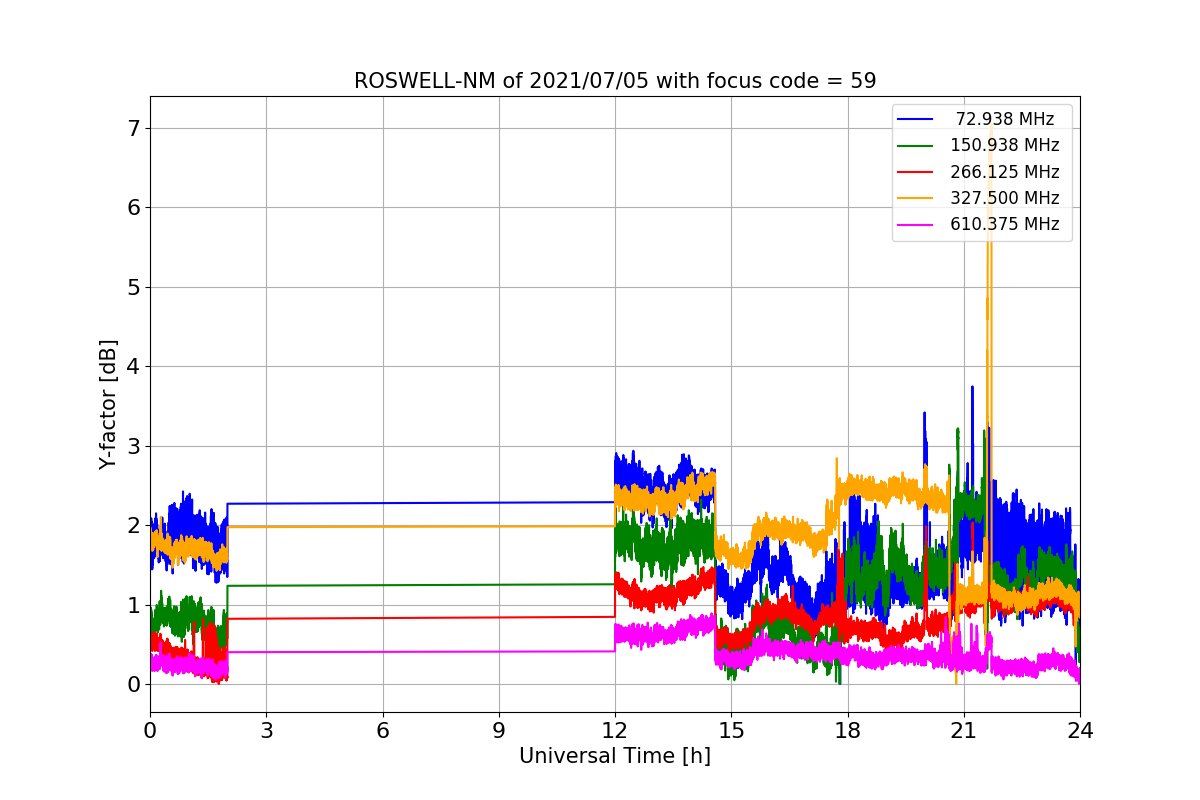This screenshot has height=800, width=1200.
Task: Click y-axis tick label 3
Action: [x=134, y=446]
